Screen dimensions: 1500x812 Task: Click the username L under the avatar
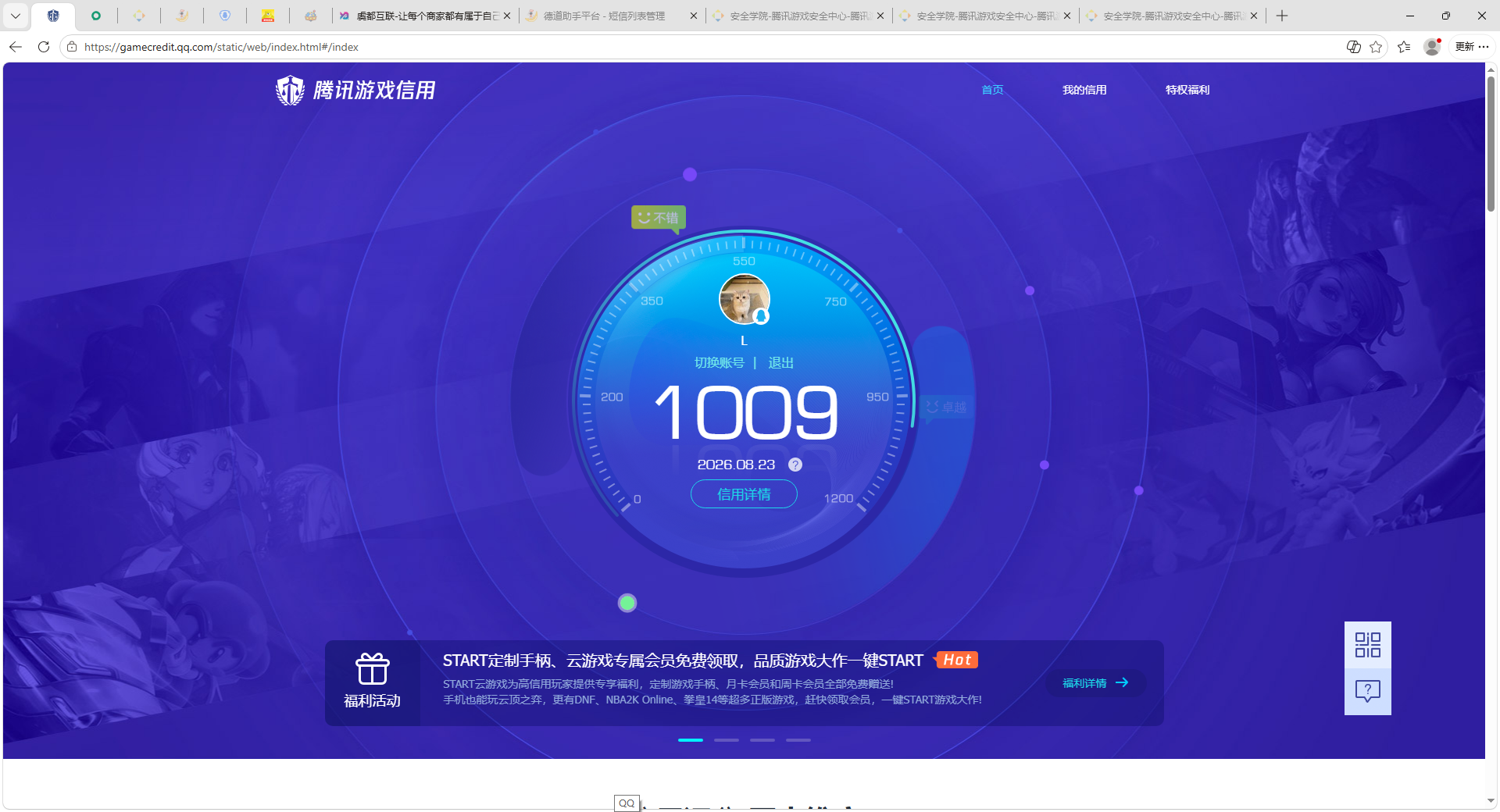coord(744,340)
